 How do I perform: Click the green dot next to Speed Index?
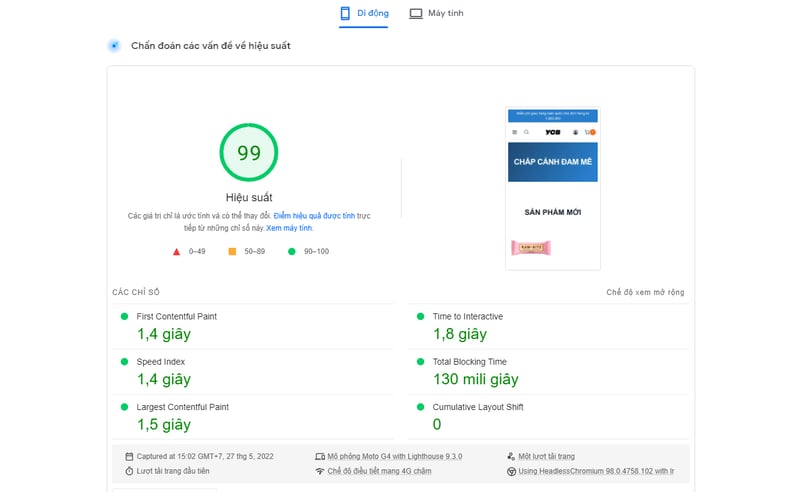click(125, 362)
